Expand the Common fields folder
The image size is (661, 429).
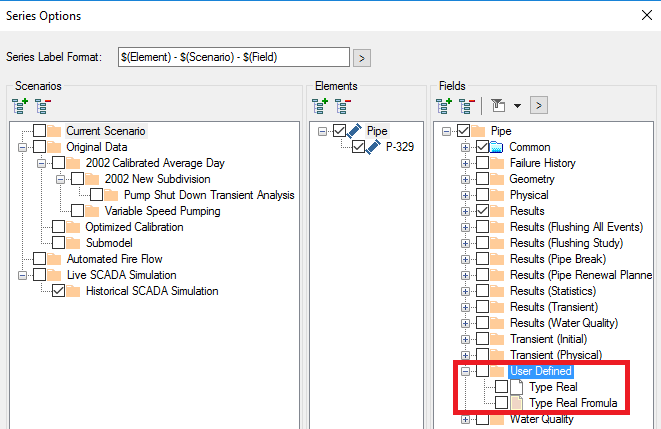(x=465, y=147)
